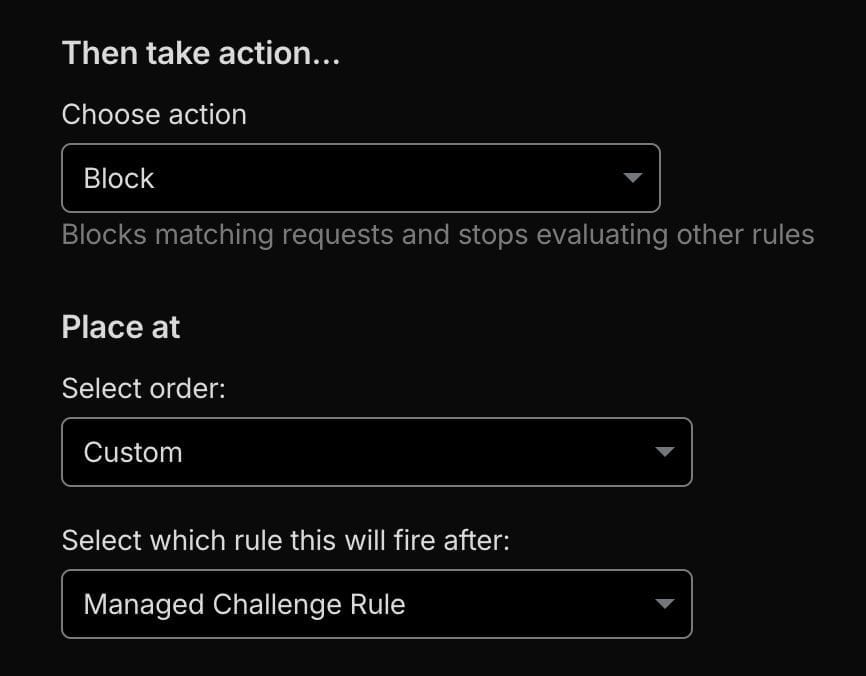Click empty middle area of the Block dropdown

pyautogui.click(x=380, y=178)
